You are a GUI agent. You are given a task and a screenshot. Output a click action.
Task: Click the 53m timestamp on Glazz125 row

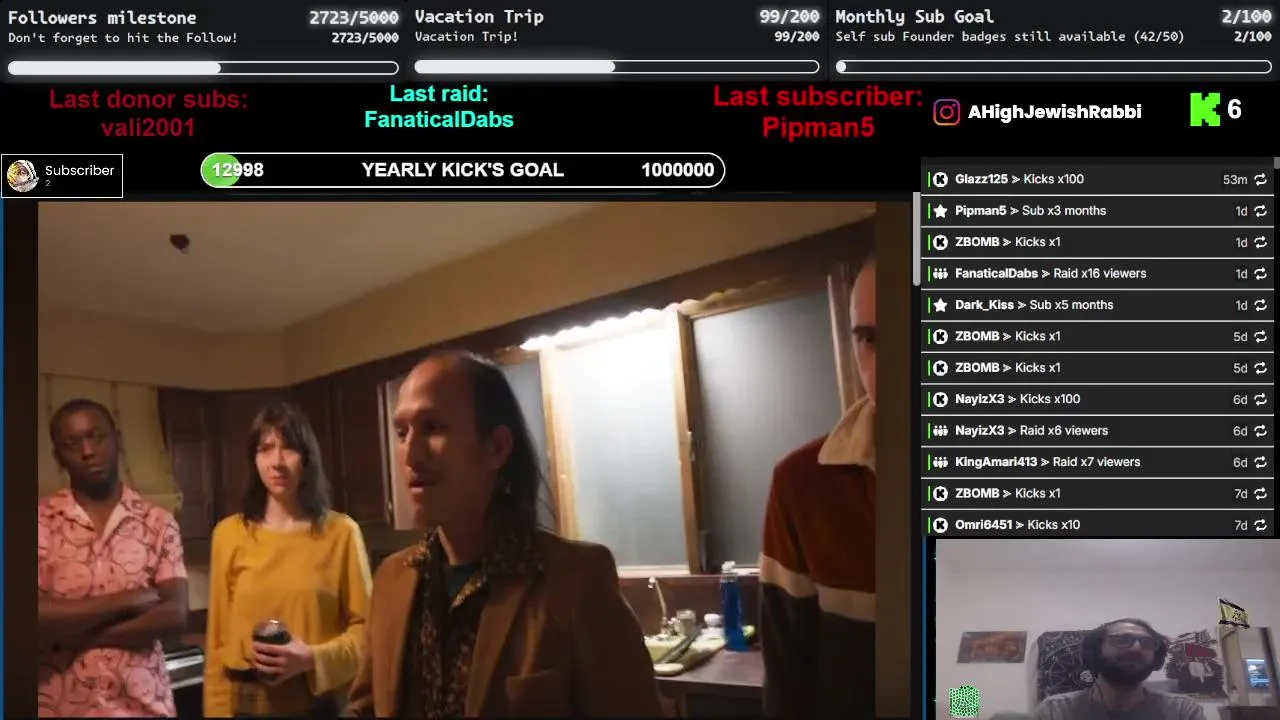coord(1235,180)
